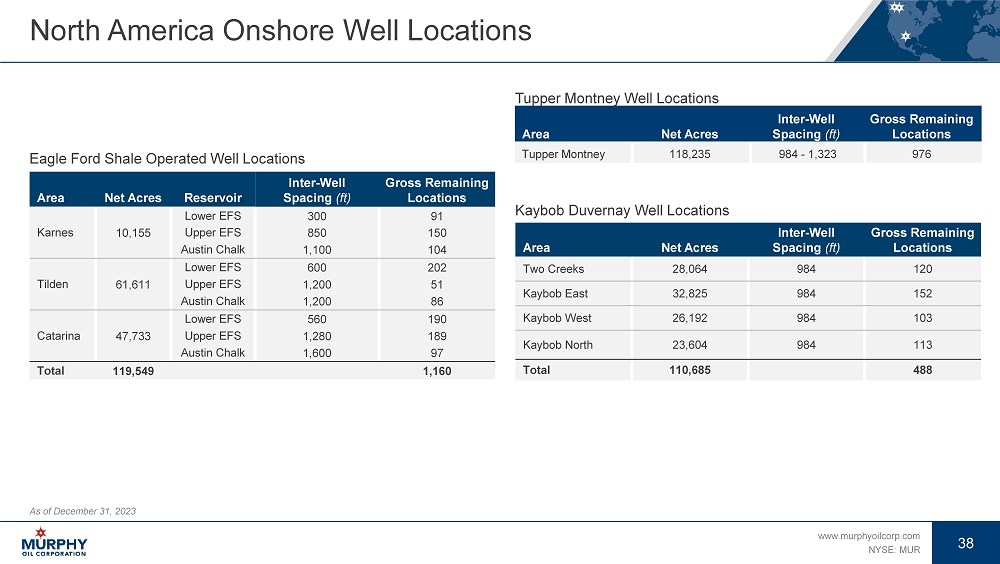Select the Tilden net acres value 61,611
Image resolution: width=1000 pixels, height=564 pixels.
pyautogui.click(x=132, y=284)
